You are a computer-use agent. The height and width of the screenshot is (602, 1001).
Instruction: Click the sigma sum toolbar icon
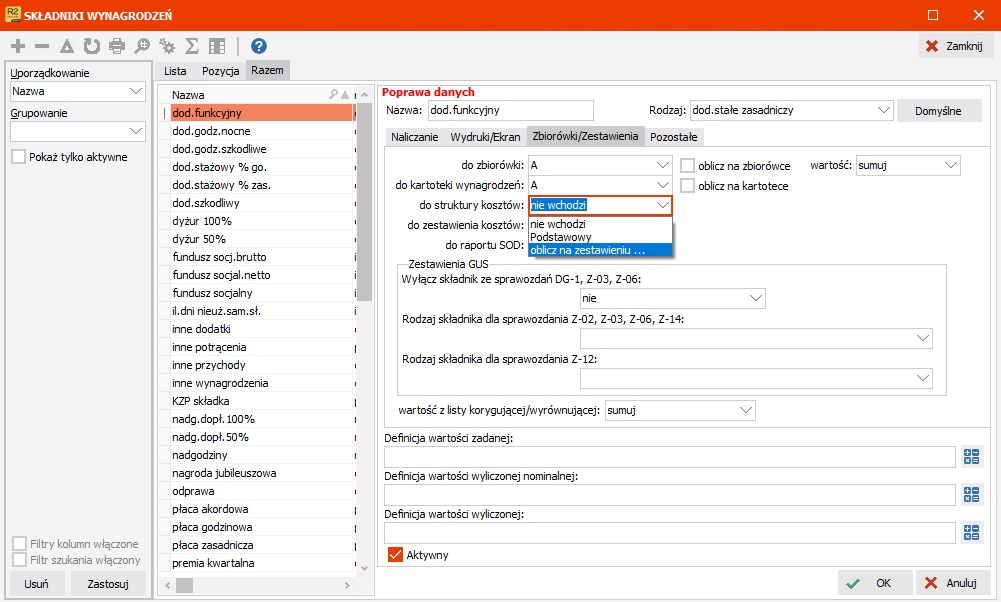192,46
